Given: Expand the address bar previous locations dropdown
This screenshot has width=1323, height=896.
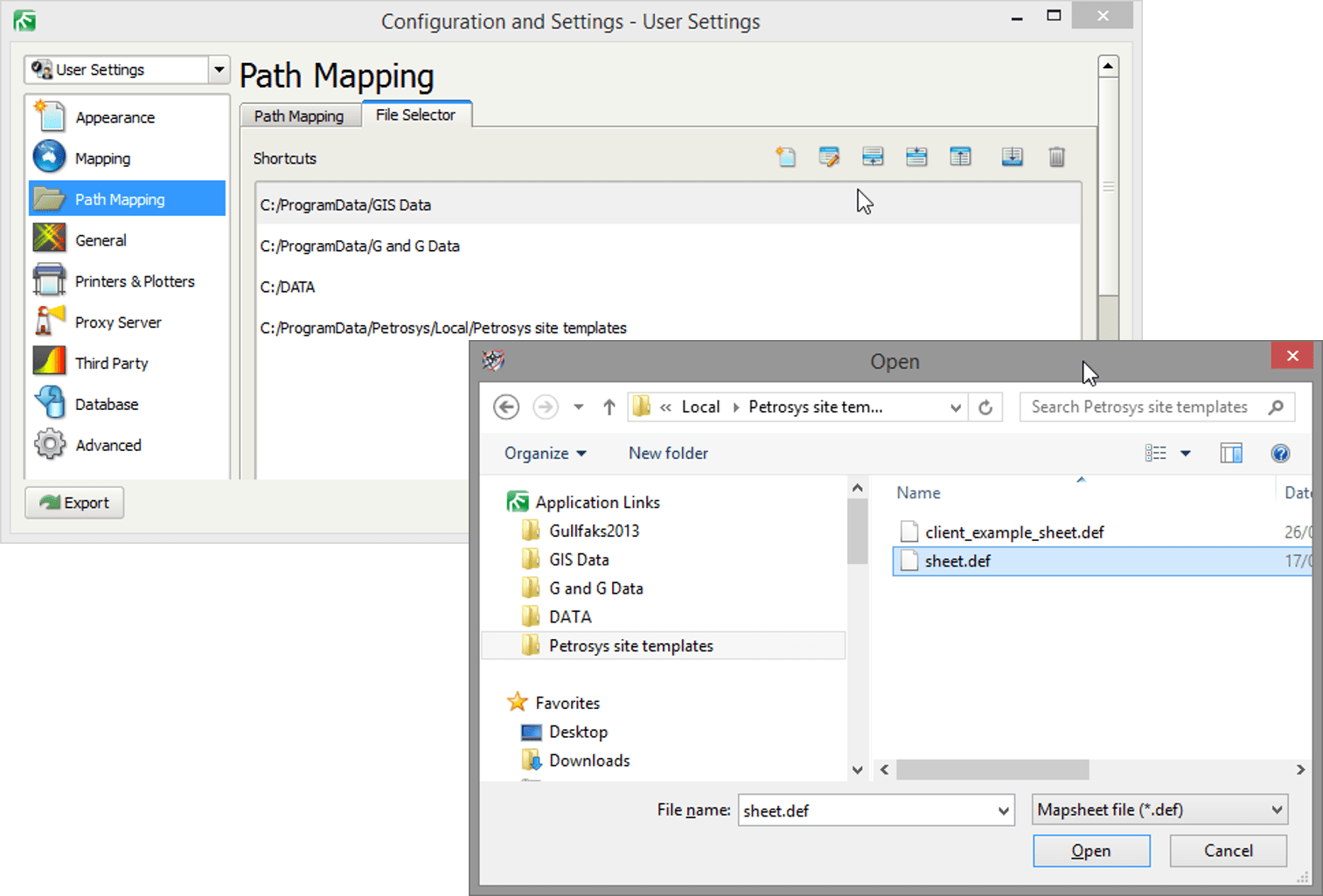Looking at the screenshot, I should [x=956, y=407].
